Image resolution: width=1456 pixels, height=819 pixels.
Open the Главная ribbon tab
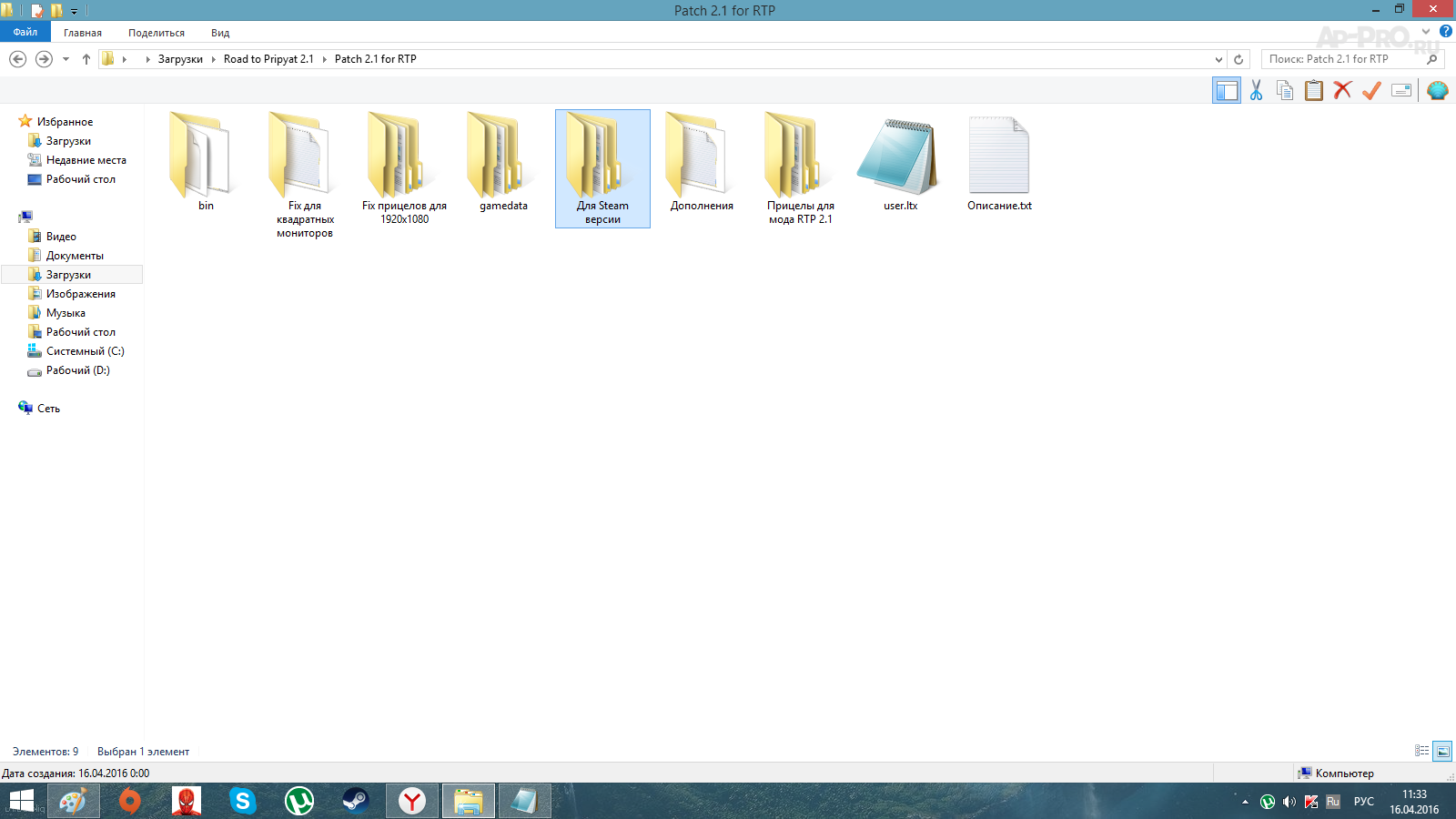point(83,33)
